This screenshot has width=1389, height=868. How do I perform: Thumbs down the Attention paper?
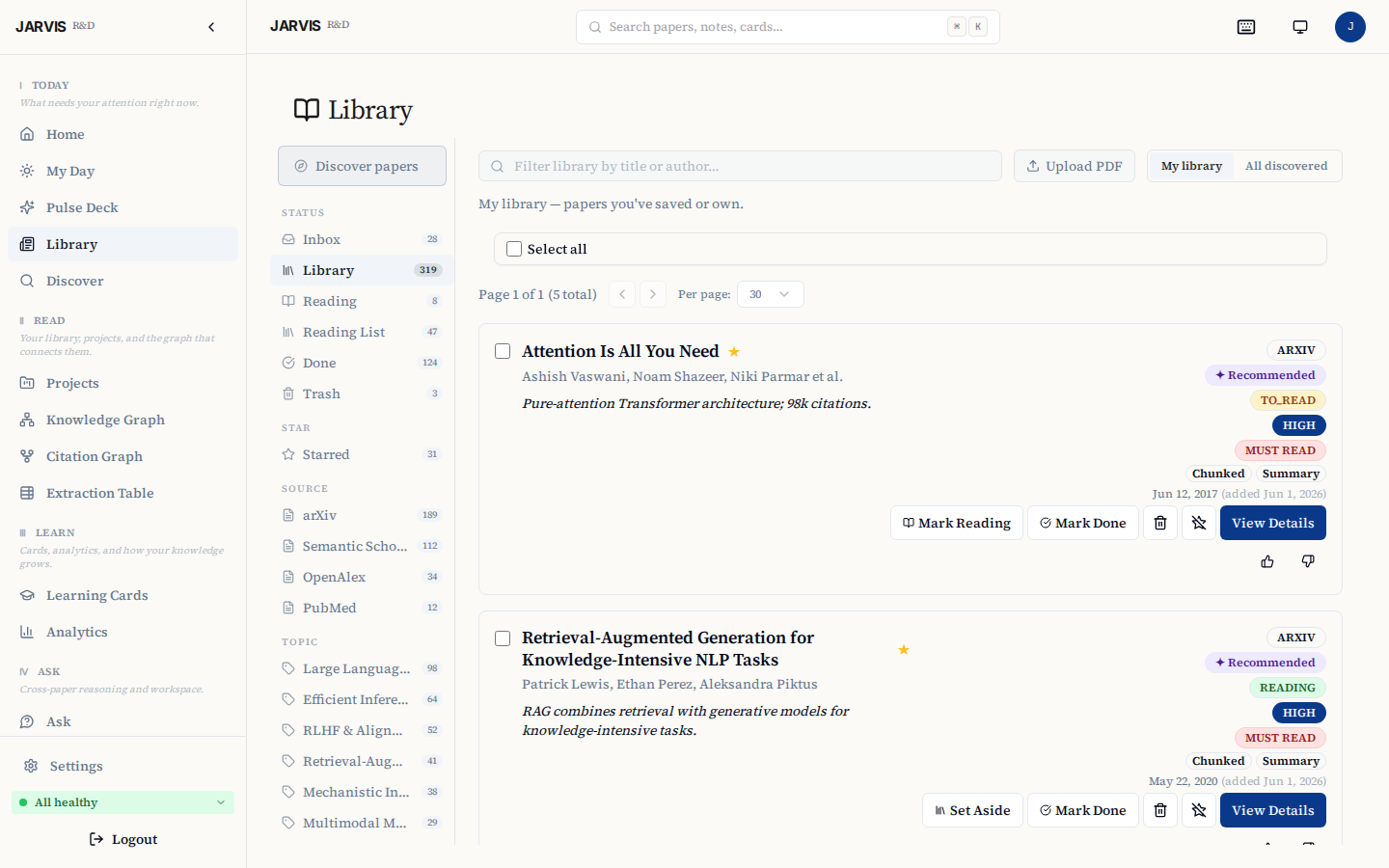coord(1308,561)
